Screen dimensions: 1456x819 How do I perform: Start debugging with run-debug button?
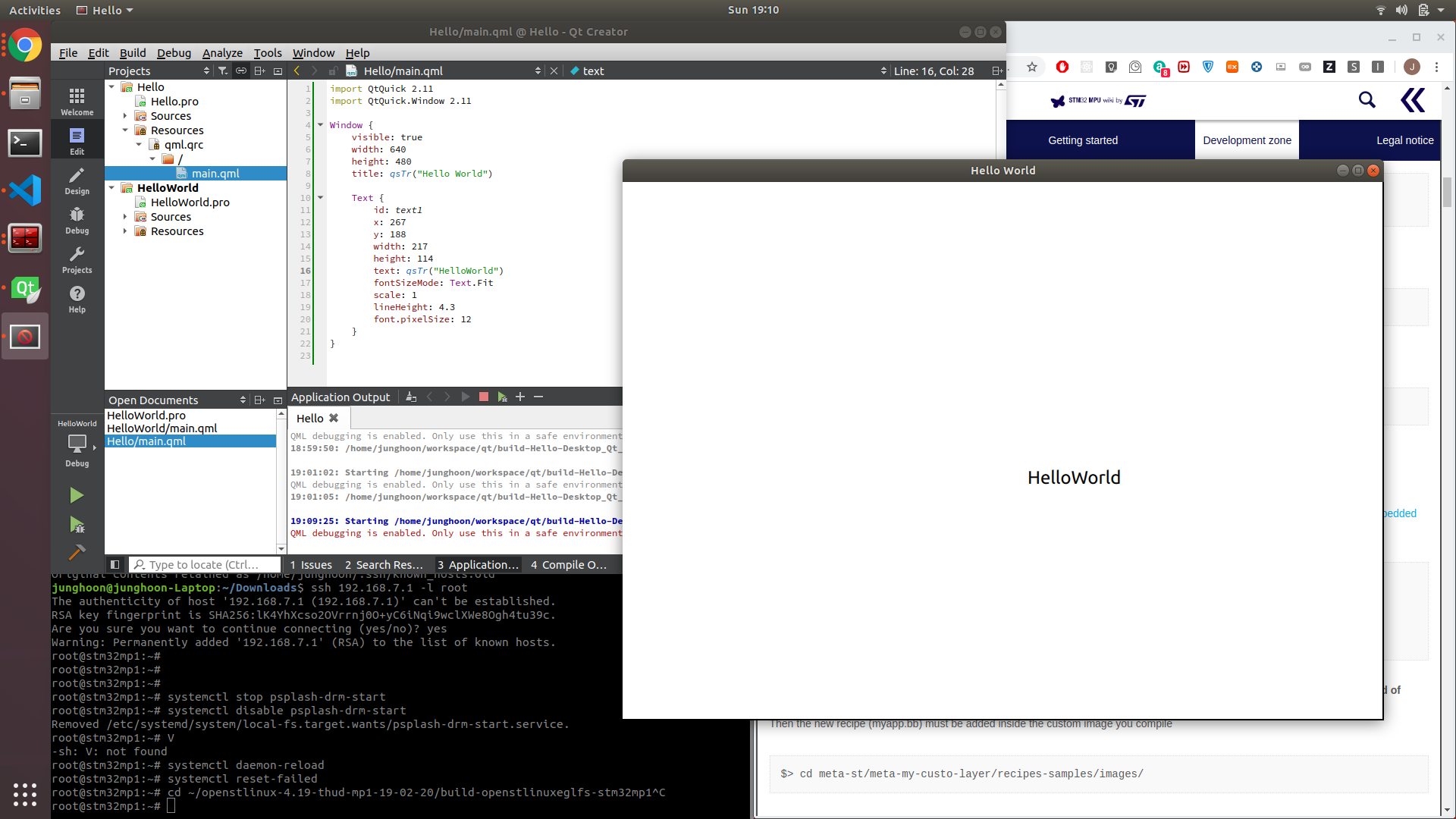[x=77, y=524]
